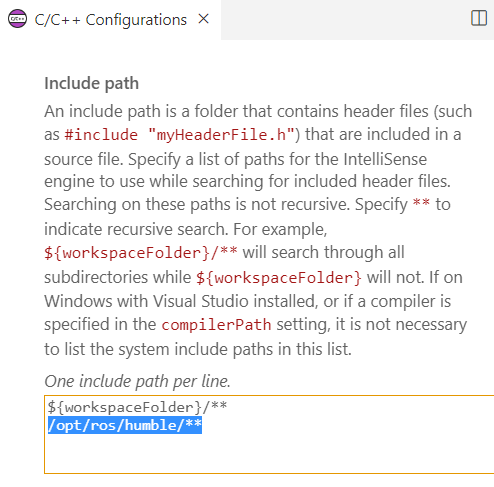Close the C/C++ Configurations tab
This screenshot has width=494, height=487.
tap(203, 19)
